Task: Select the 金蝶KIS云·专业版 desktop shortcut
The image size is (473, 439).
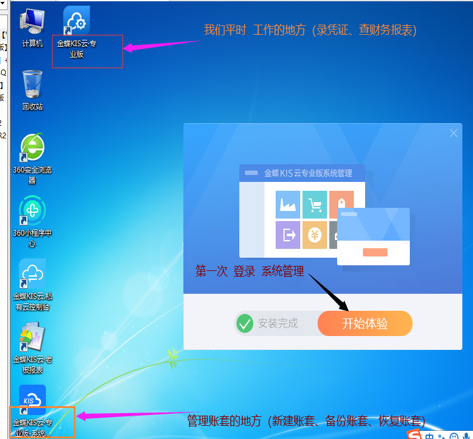Action: (x=77, y=33)
